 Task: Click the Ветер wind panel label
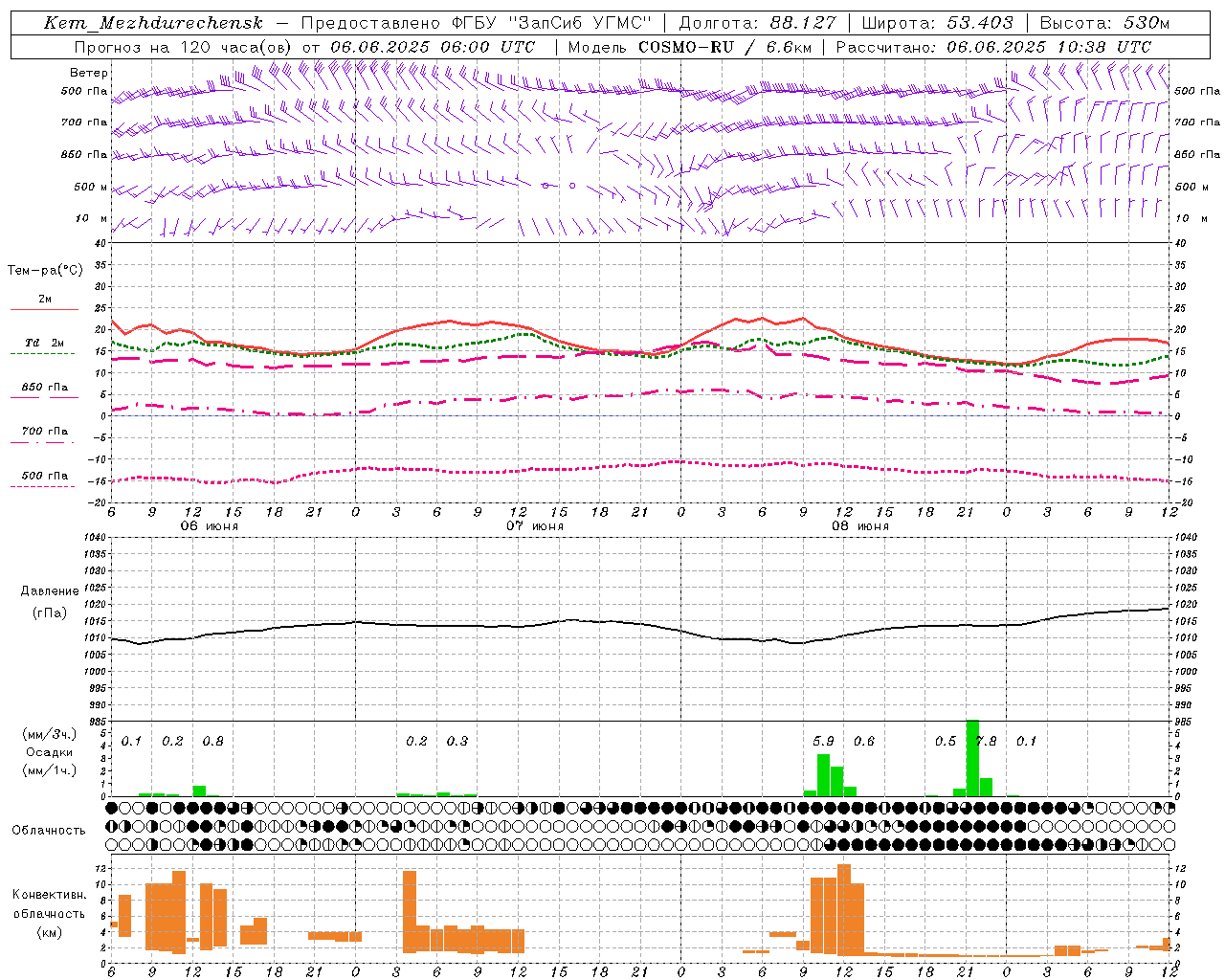pyautogui.click(x=89, y=73)
